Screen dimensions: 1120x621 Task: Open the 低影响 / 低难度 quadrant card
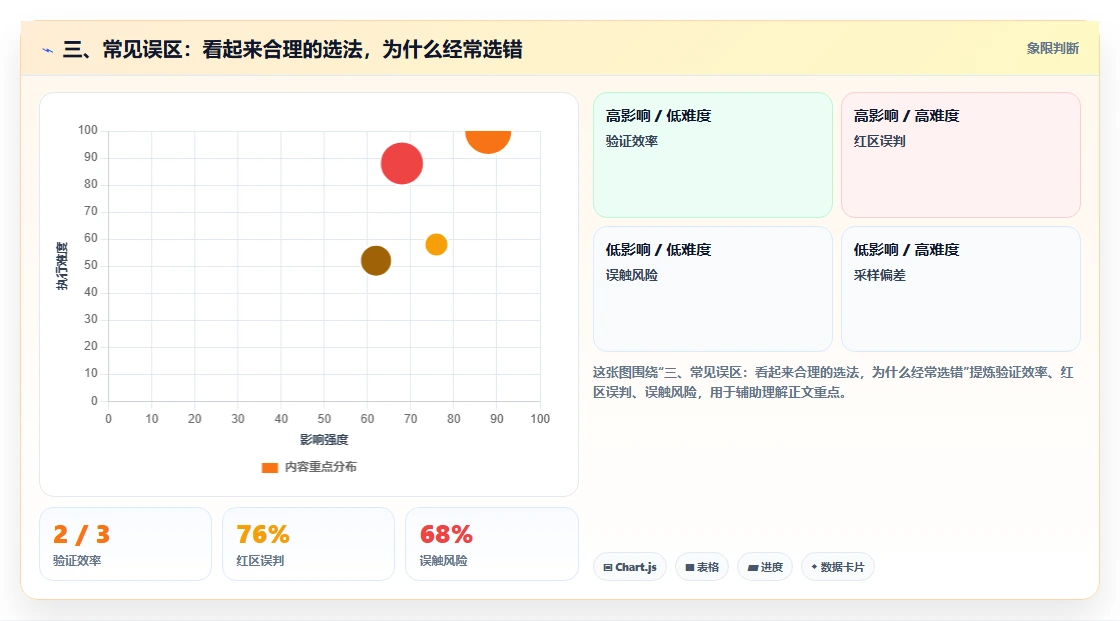pos(713,289)
